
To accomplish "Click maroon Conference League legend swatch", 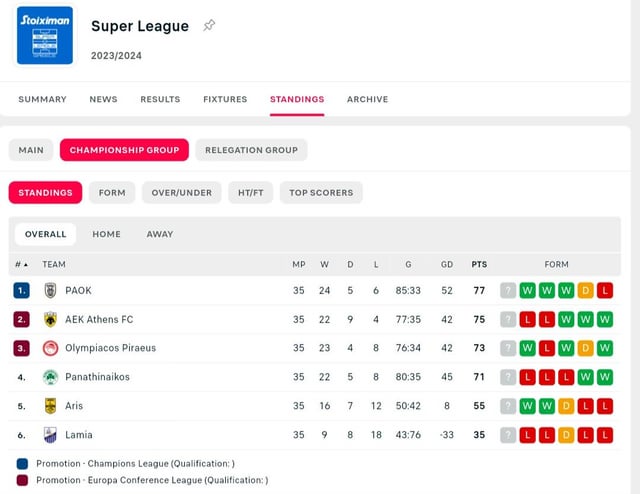I will tap(22, 481).
